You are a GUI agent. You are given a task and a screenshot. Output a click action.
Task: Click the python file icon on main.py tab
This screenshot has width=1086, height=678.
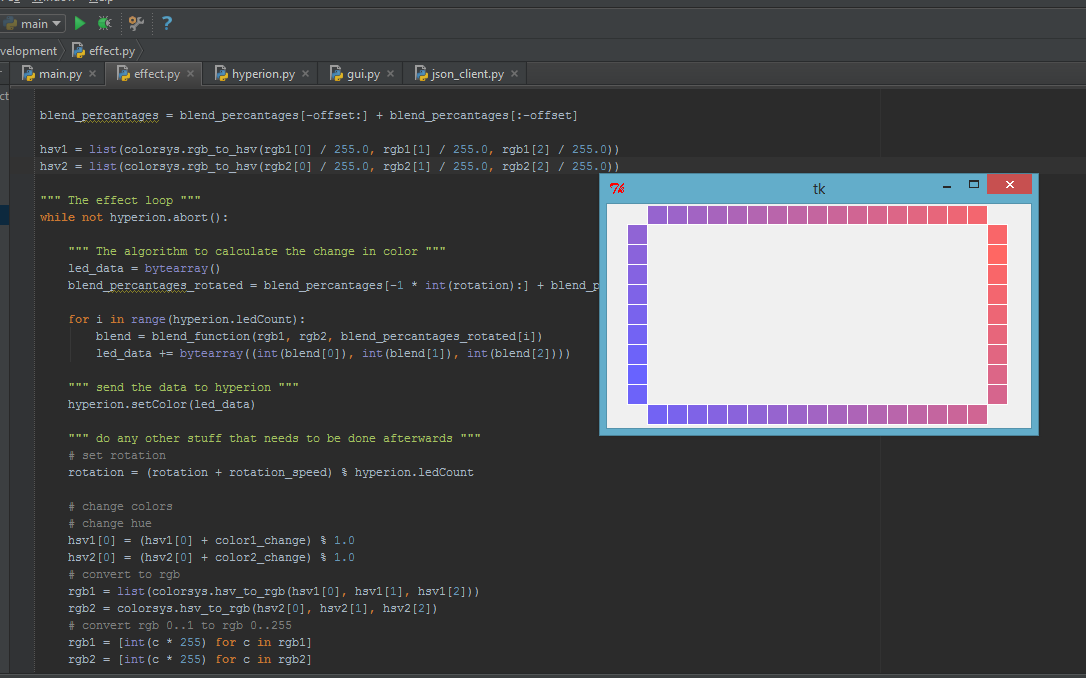pos(28,73)
